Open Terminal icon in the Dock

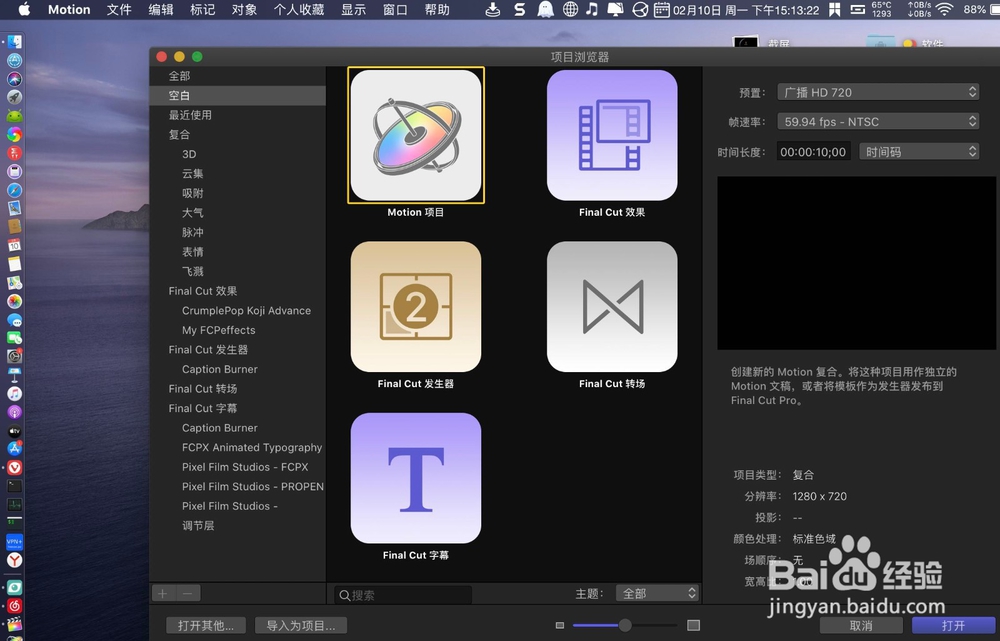coord(14,486)
